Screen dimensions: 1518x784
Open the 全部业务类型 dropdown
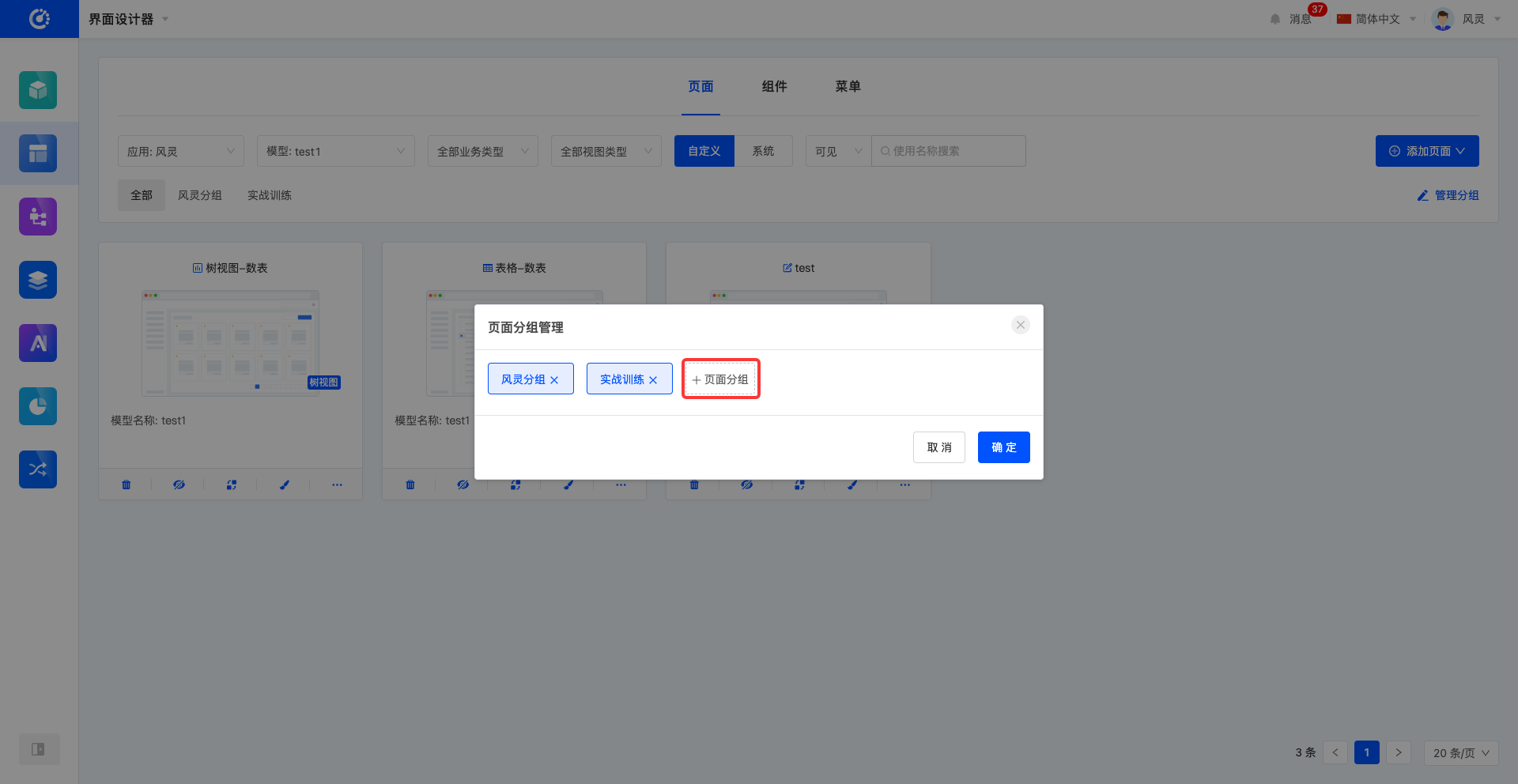[482, 151]
